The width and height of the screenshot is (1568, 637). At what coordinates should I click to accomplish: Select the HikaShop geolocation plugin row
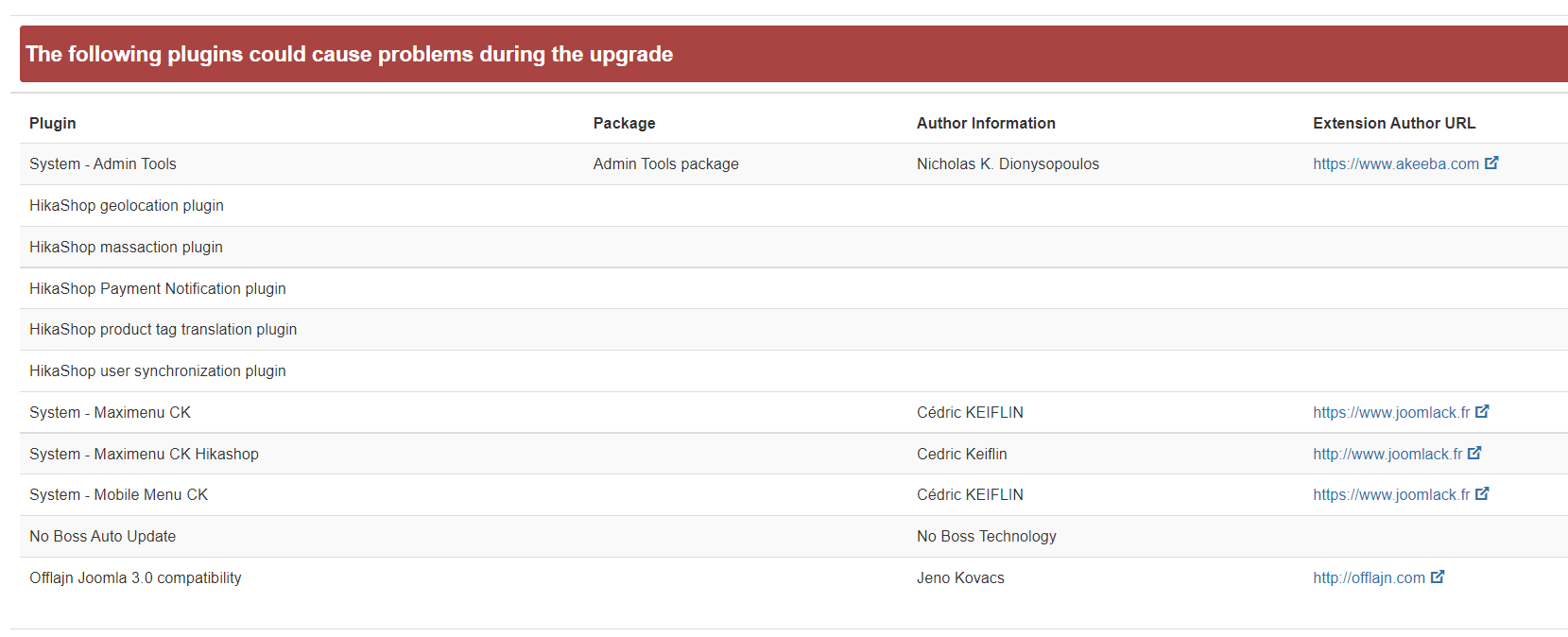coord(127,206)
